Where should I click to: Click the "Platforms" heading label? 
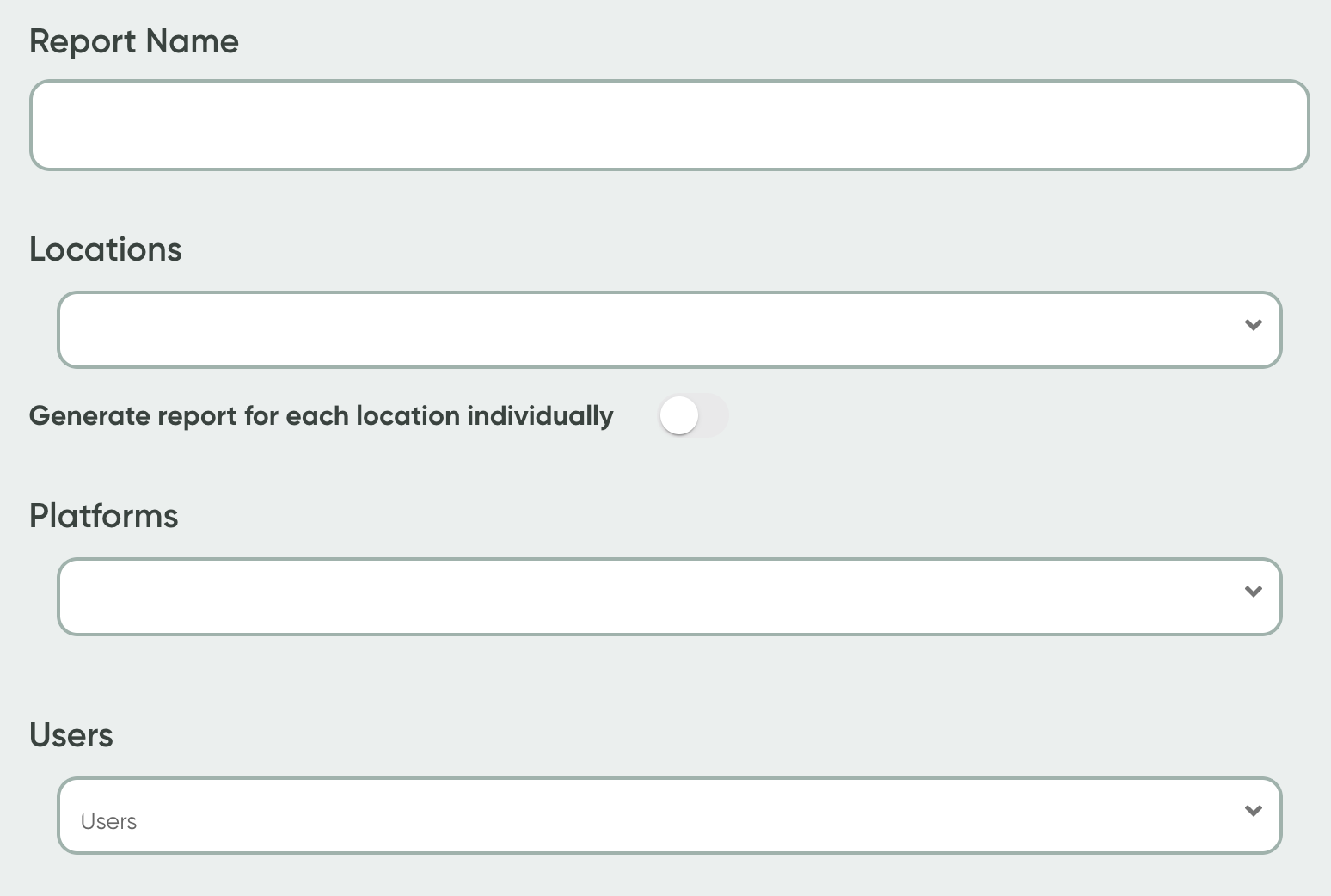click(104, 516)
